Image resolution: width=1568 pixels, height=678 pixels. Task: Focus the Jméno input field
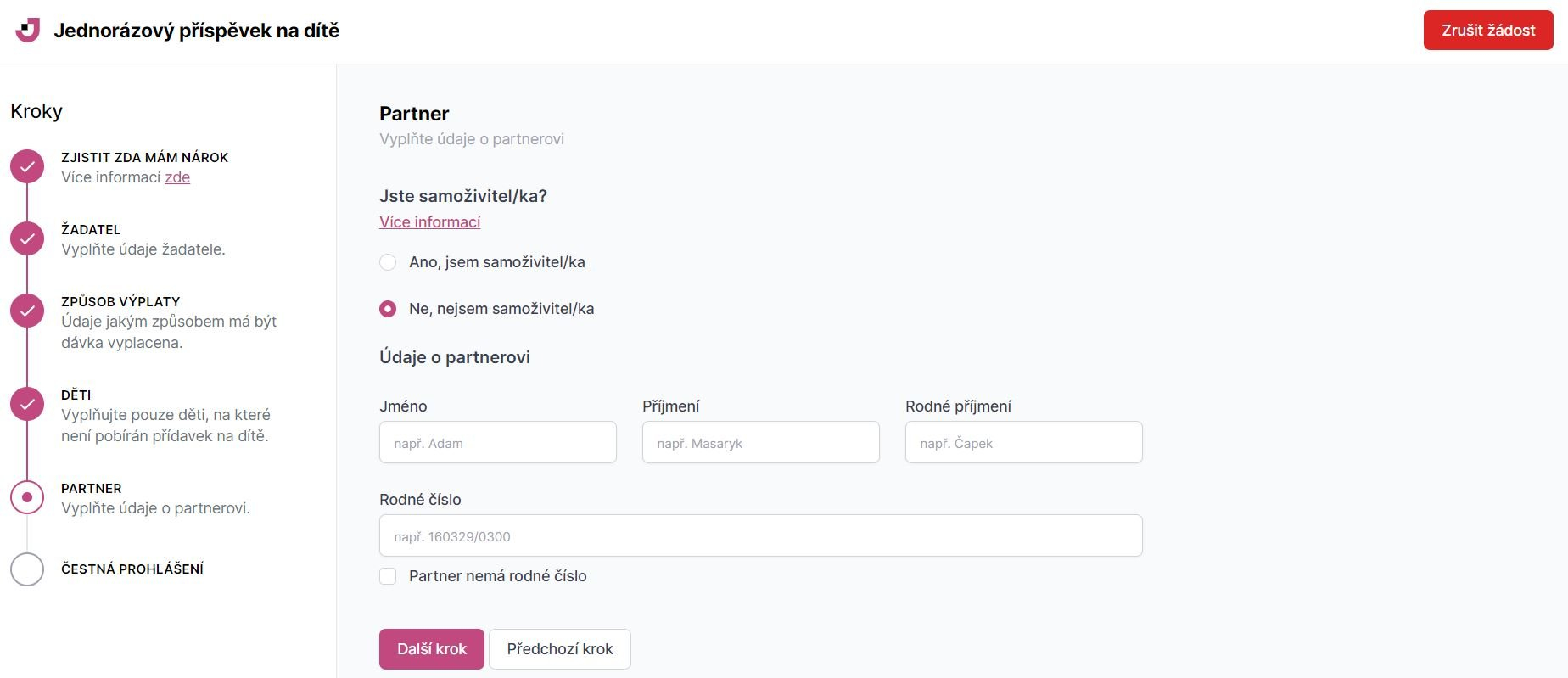click(497, 442)
